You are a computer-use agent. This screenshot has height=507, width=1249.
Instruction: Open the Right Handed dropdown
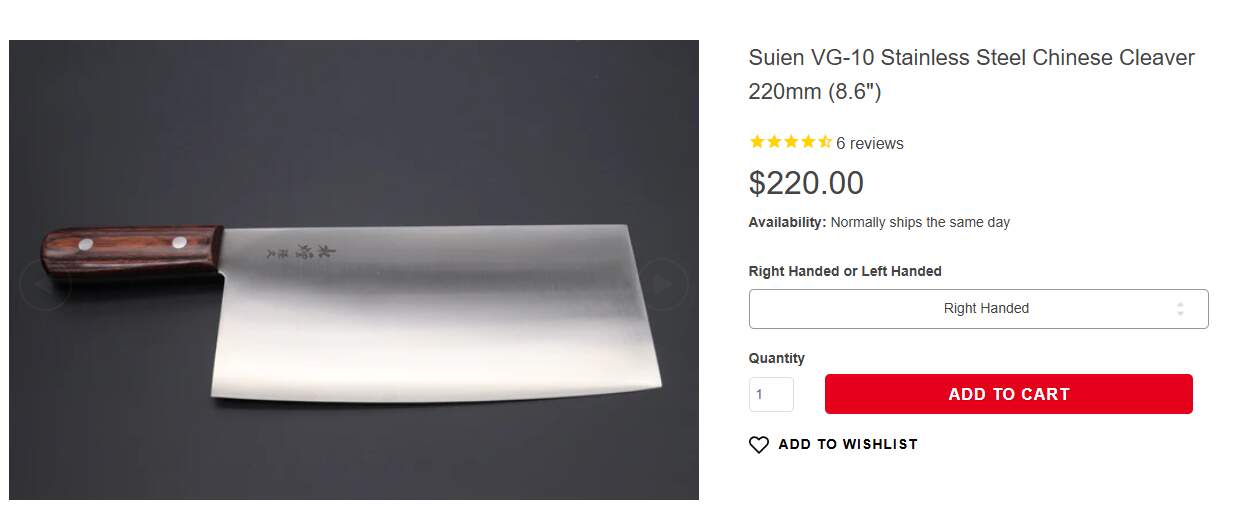[x=977, y=309]
